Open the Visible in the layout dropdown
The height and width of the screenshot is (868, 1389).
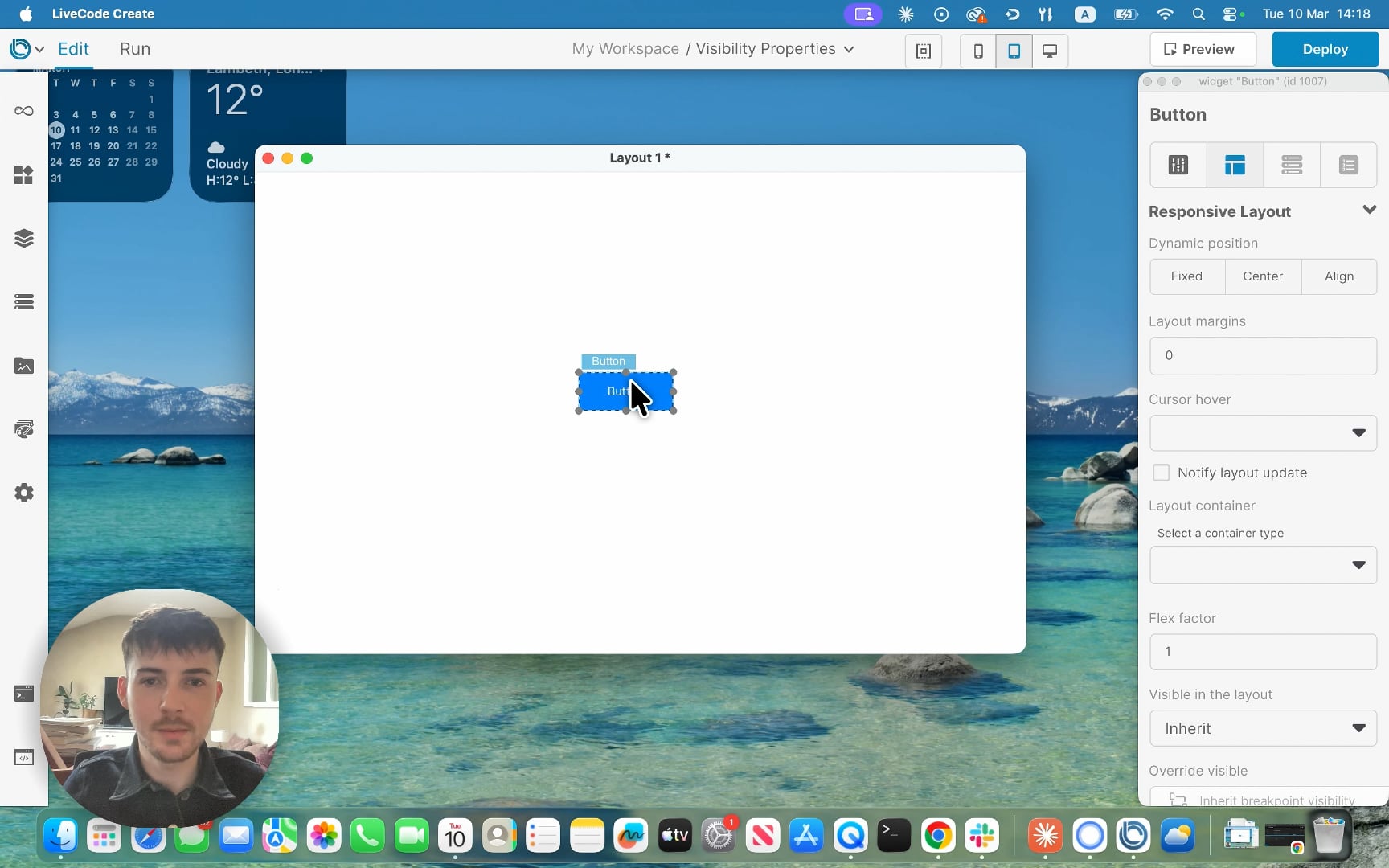point(1262,728)
